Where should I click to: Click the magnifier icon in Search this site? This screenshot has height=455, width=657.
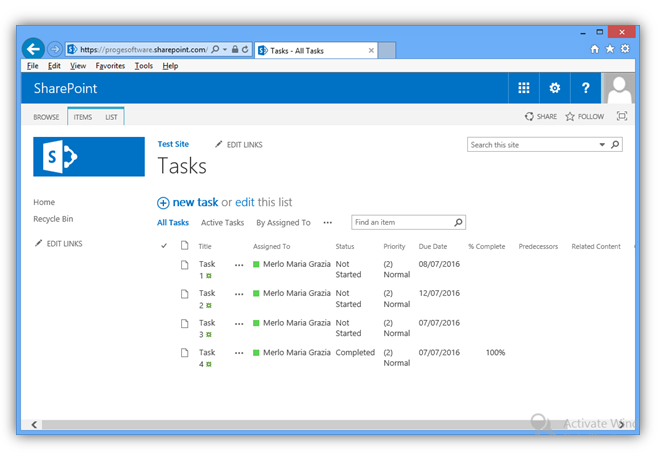coord(615,145)
